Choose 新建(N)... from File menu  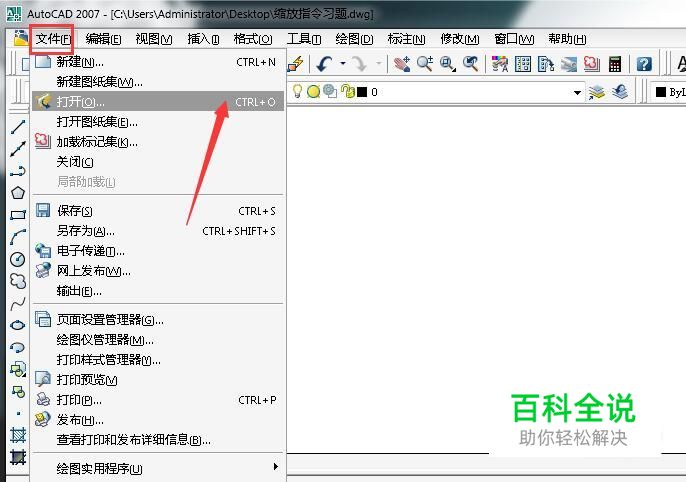point(158,62)
